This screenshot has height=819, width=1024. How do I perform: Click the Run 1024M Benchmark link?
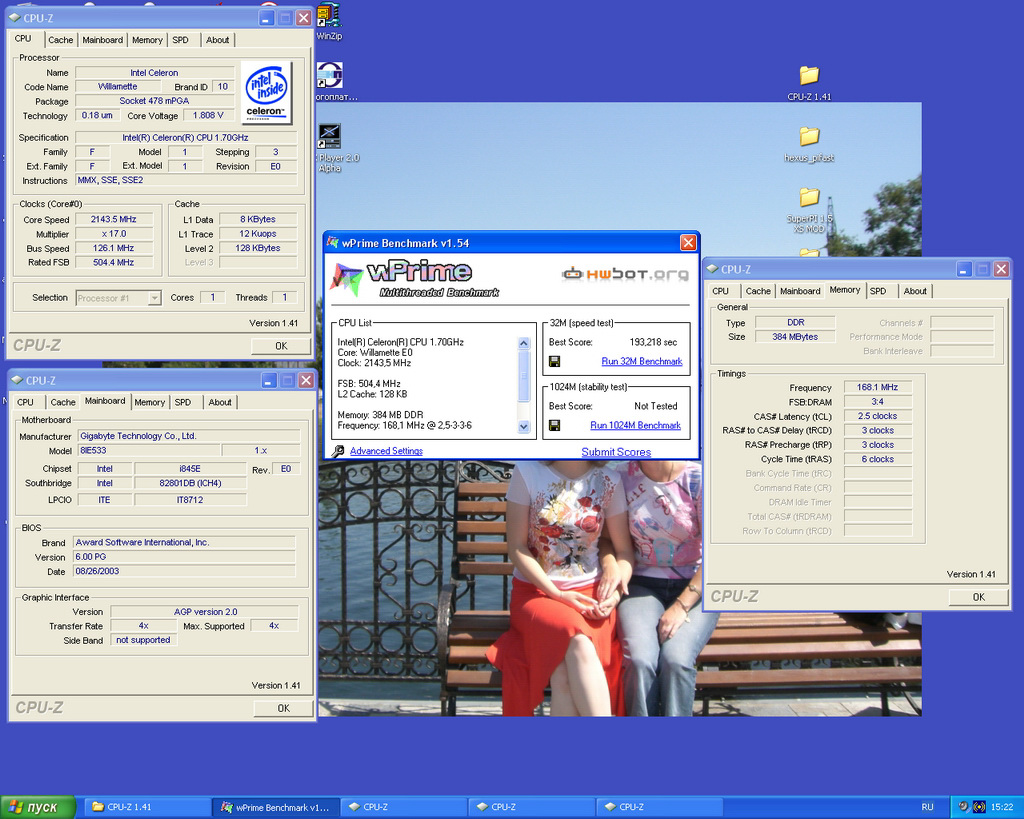click(x=635, y=425)
